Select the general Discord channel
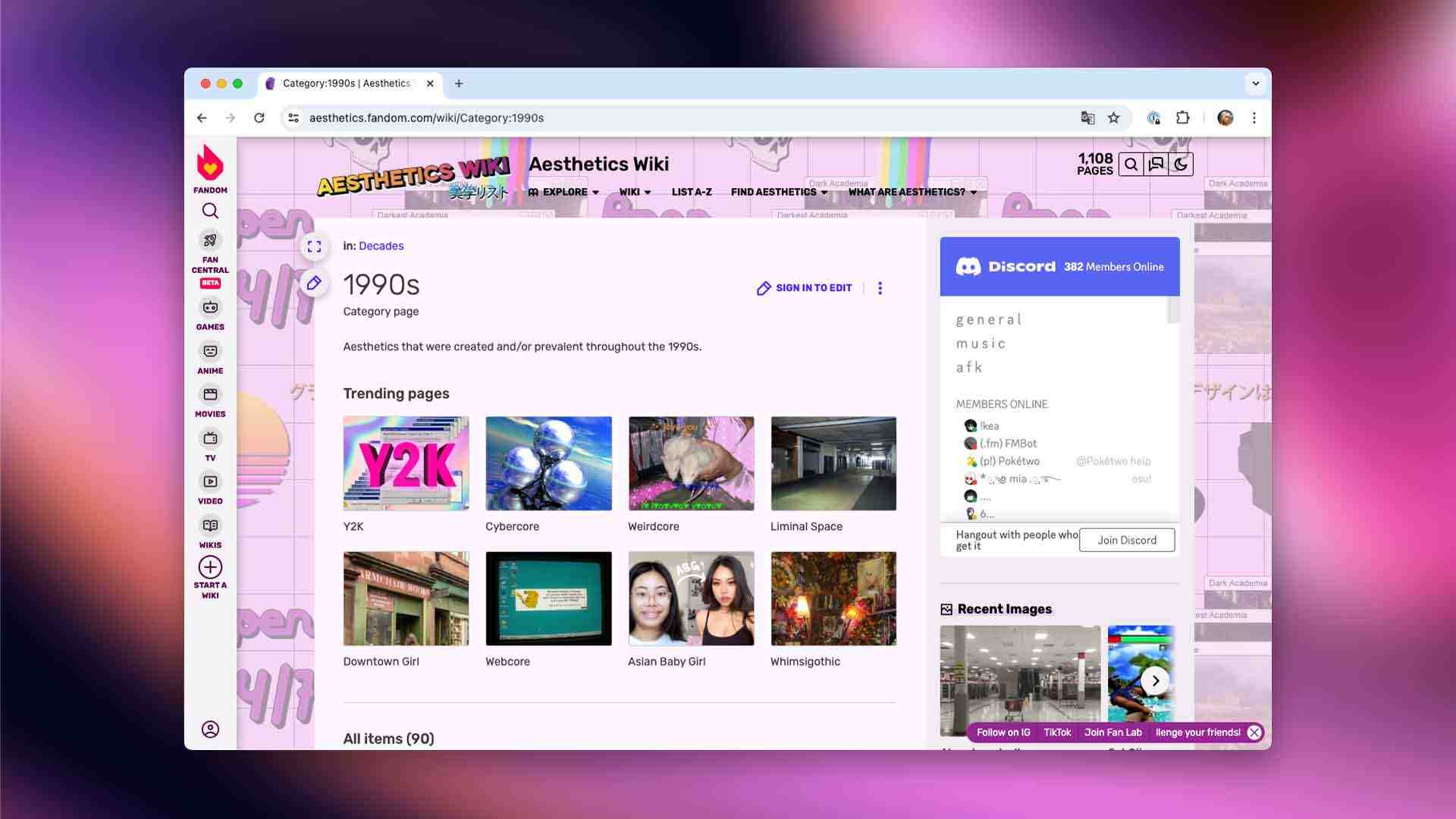This screenshot has height=819, width=1456. (989, 320)
